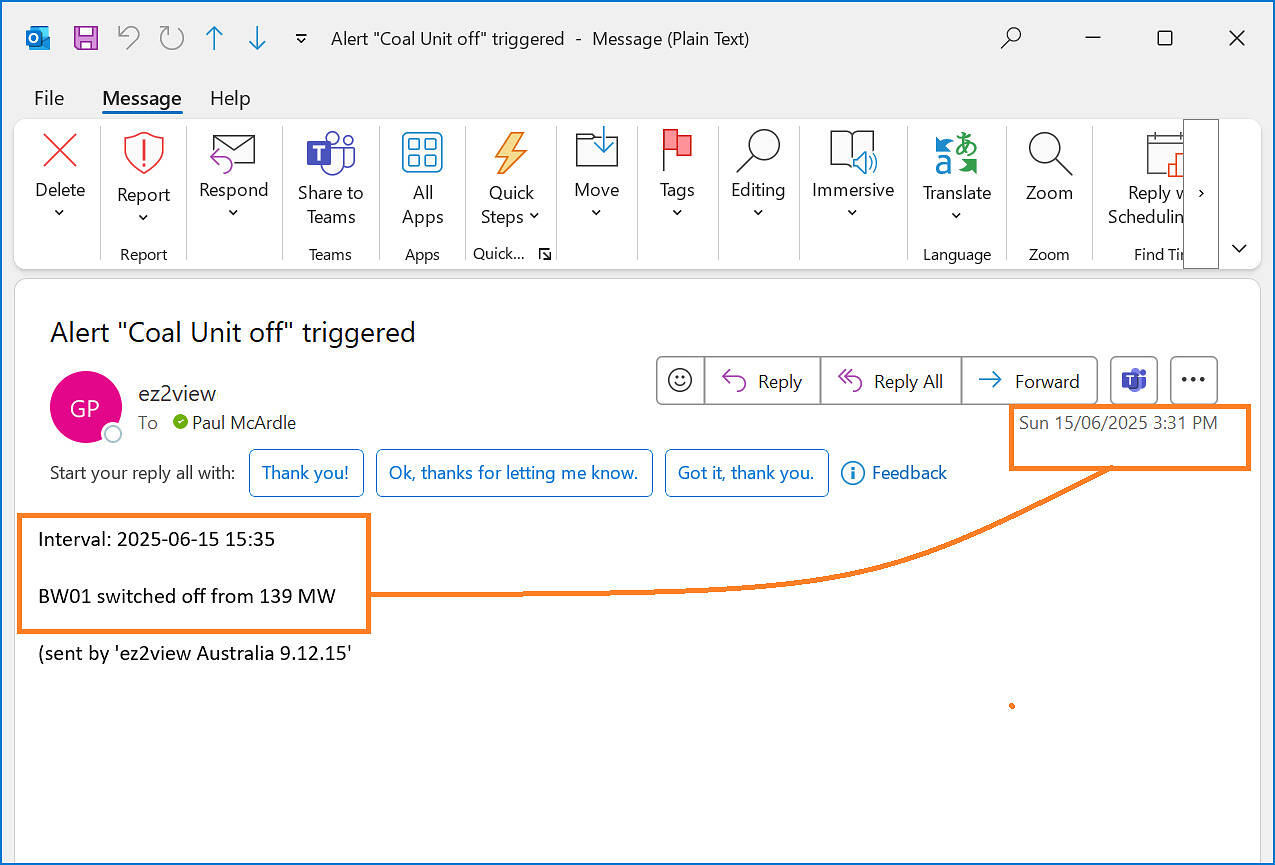This screenshot has width=1275, height=865.
Task: Select the Message ribbon tab
Action: pos(142,98)
